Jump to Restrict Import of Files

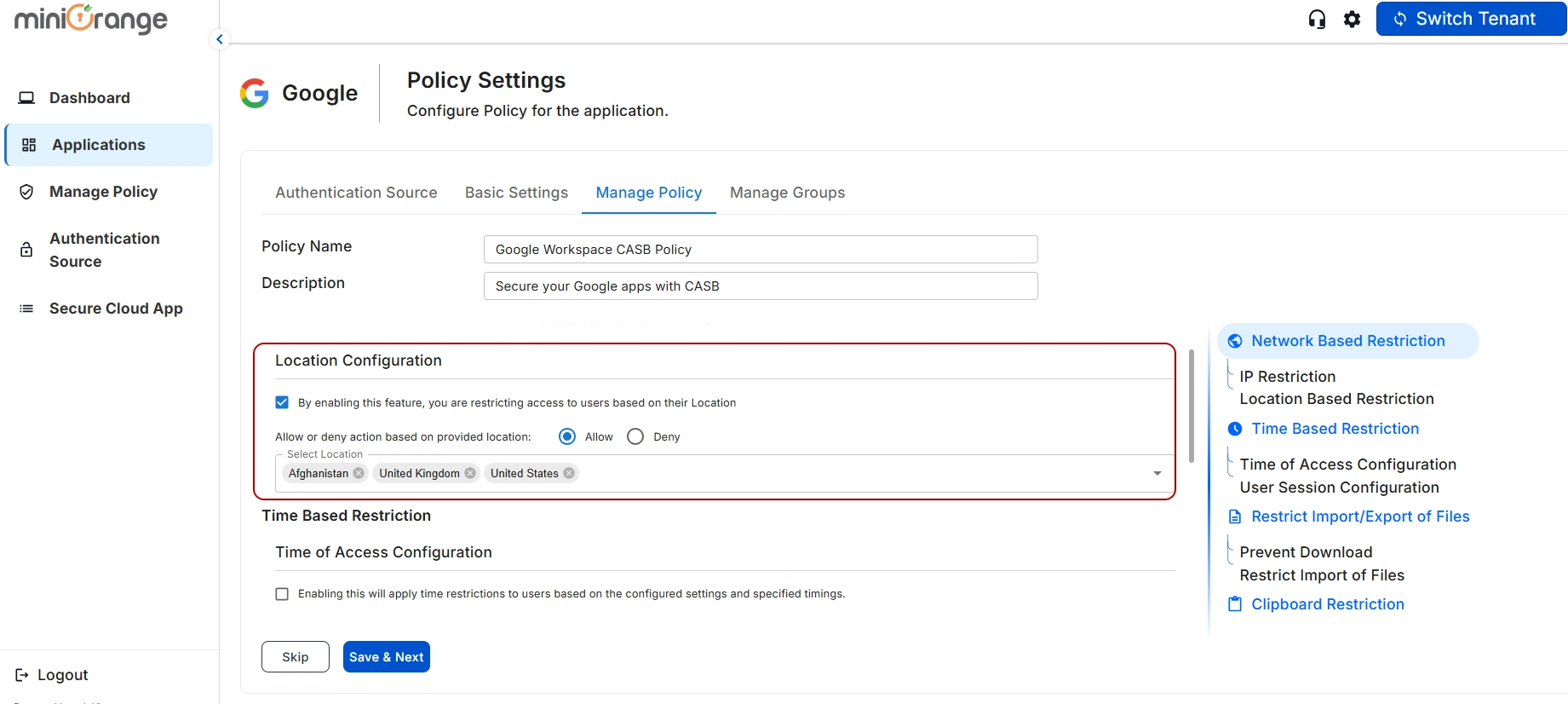click(1322, 575)
